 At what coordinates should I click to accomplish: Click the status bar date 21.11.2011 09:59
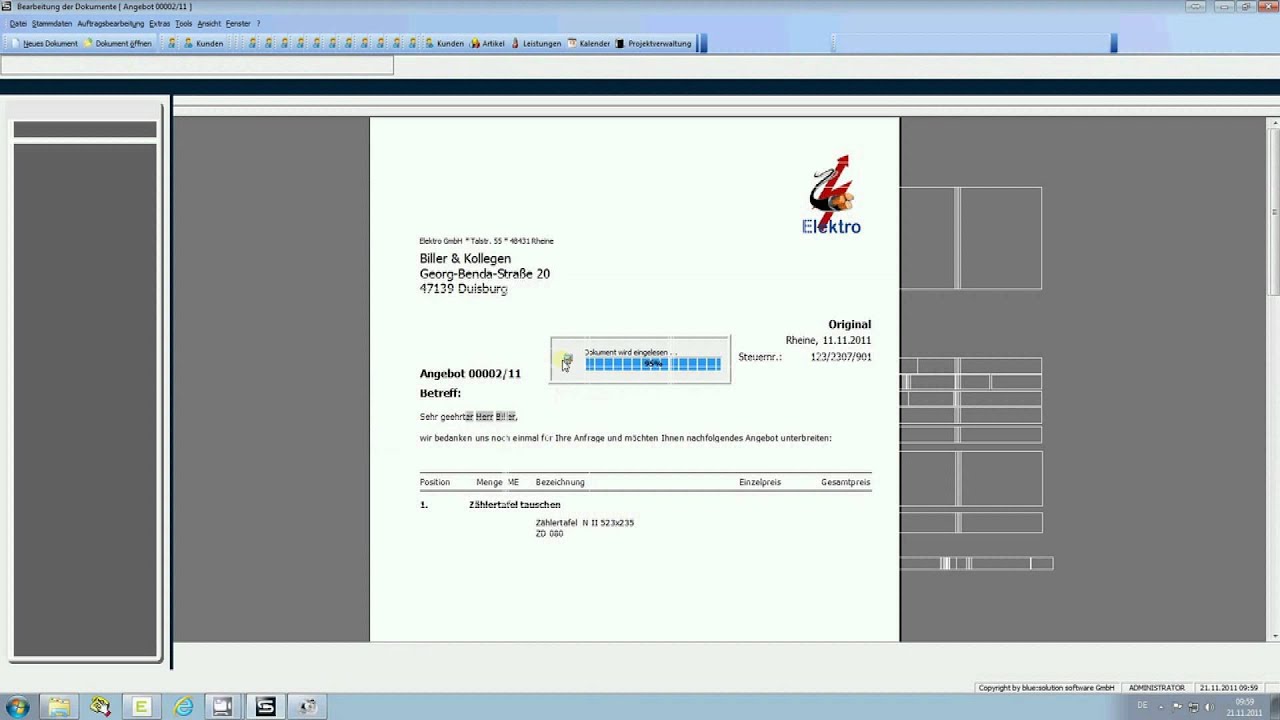(x=1229, y=688)
